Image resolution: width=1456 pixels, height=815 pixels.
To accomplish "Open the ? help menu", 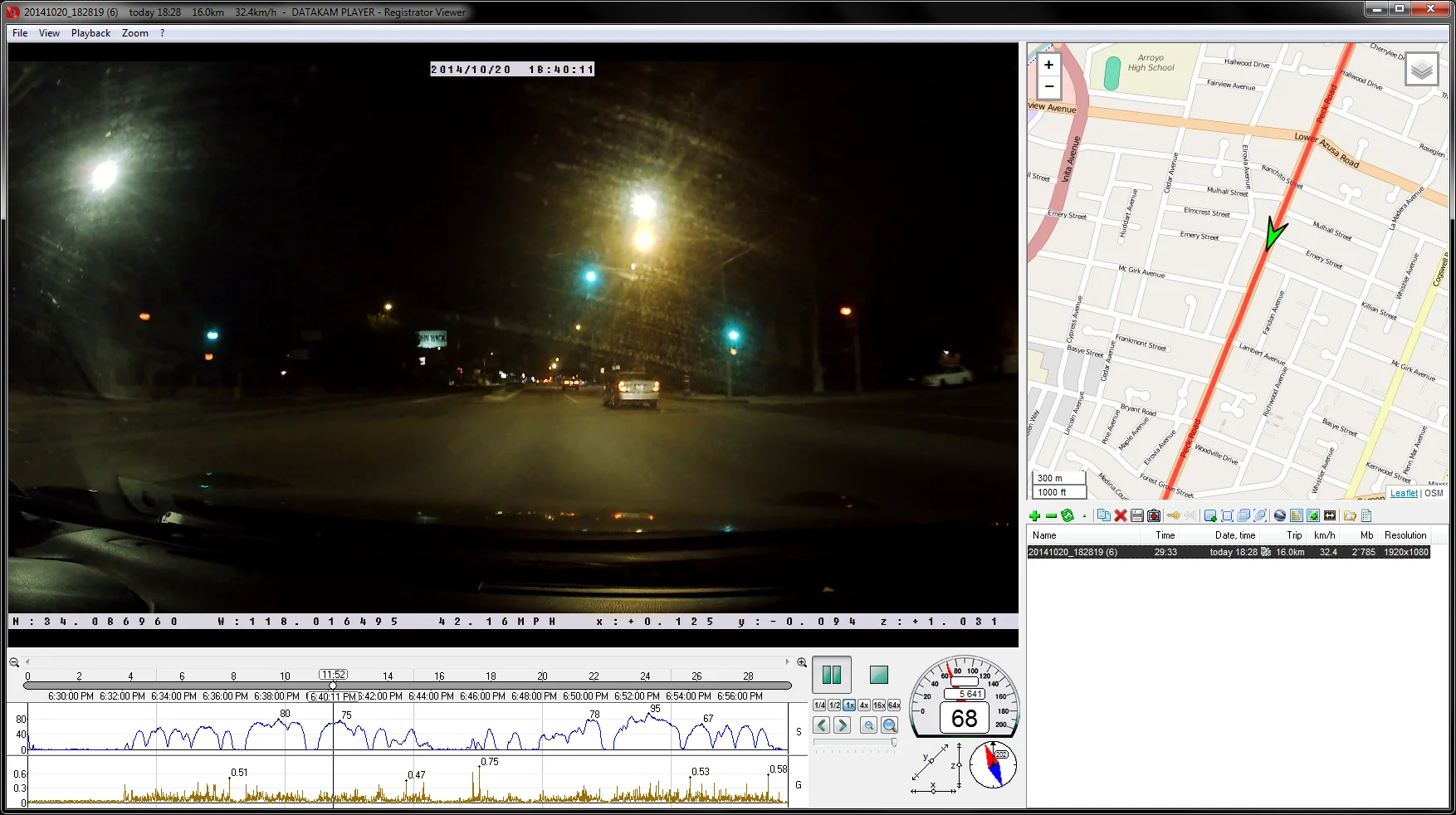I will 162,33.
